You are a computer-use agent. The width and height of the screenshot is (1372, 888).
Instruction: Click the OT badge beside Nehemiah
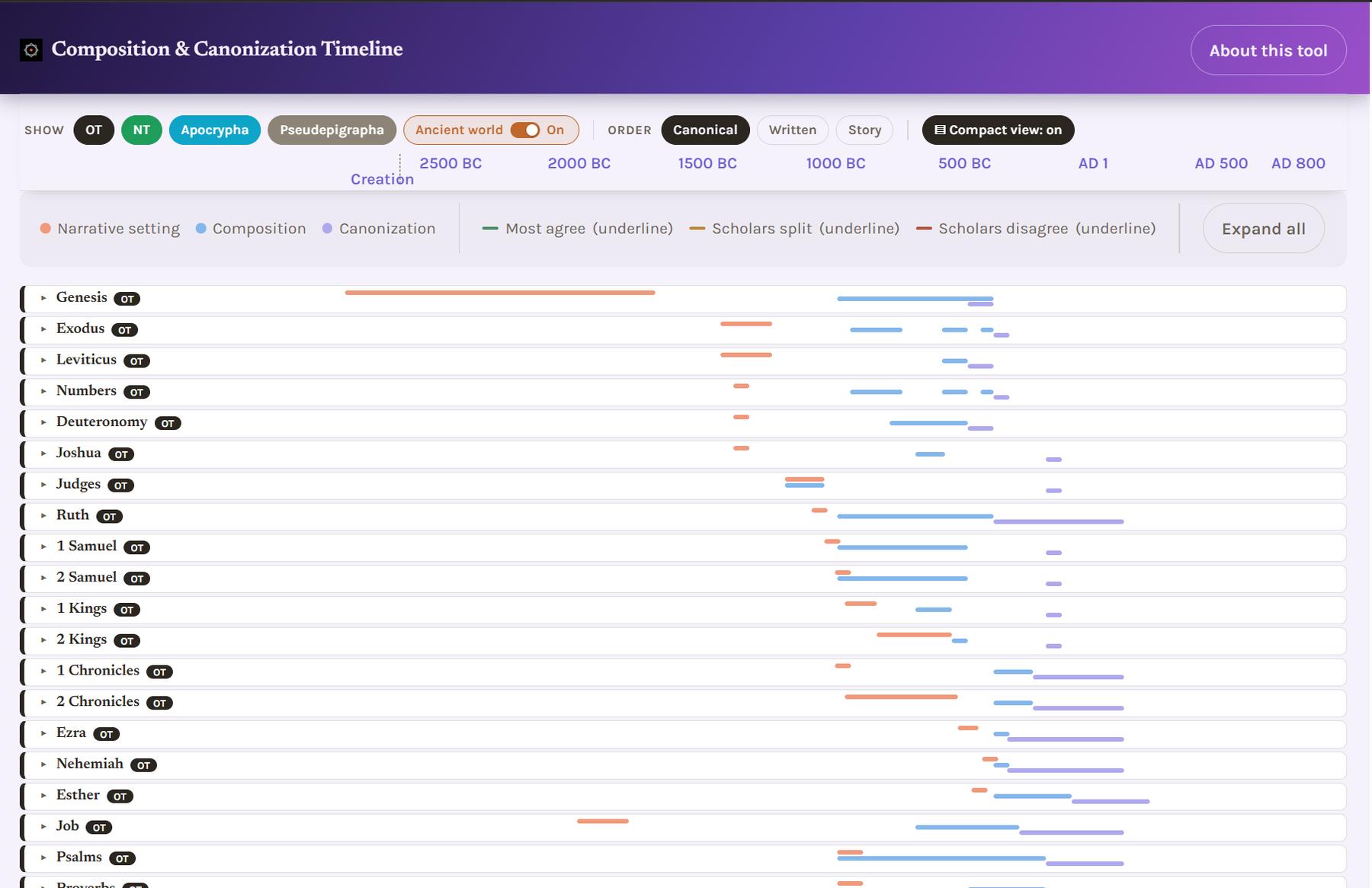144,765
